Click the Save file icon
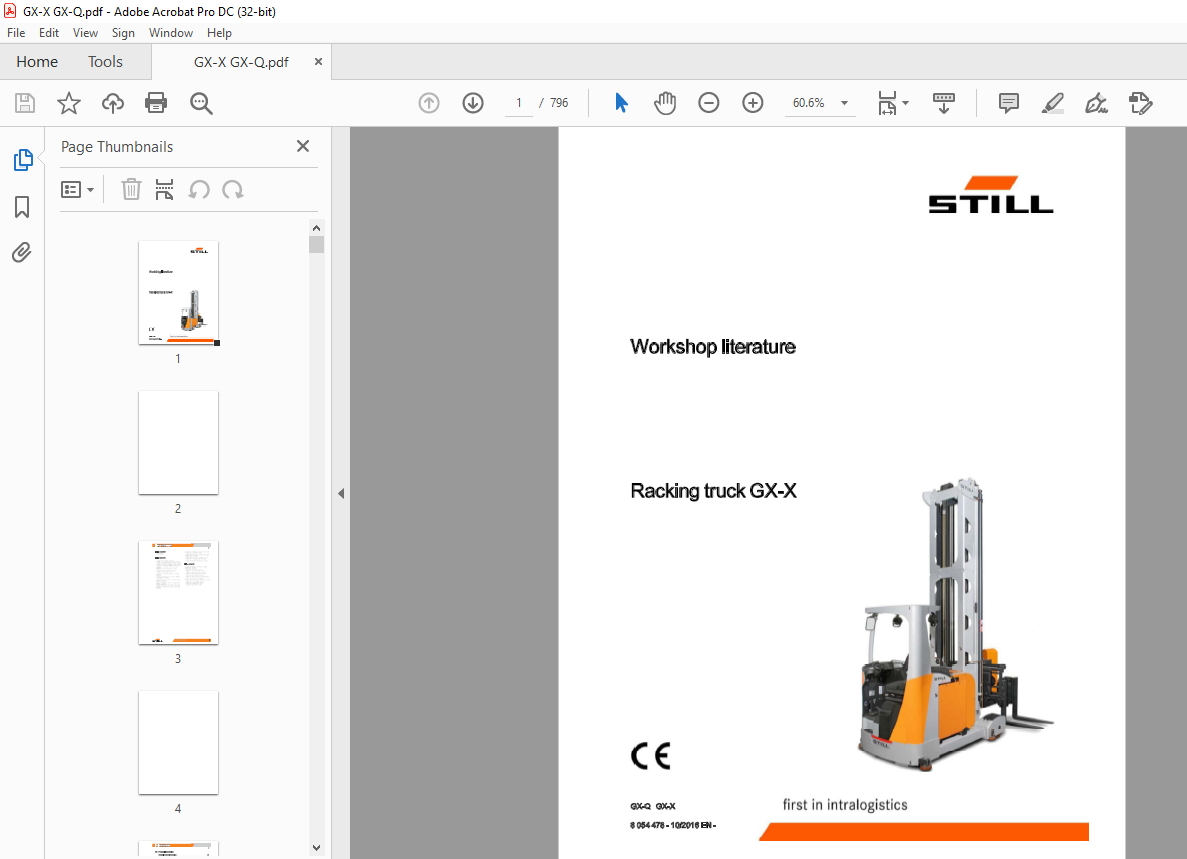 (x=25, y=103)
